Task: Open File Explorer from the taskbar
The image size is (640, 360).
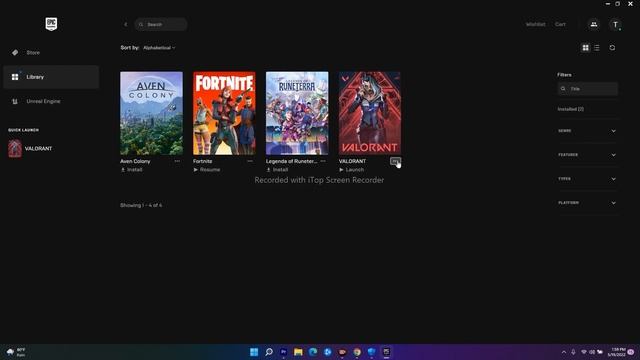Action: 298,352
